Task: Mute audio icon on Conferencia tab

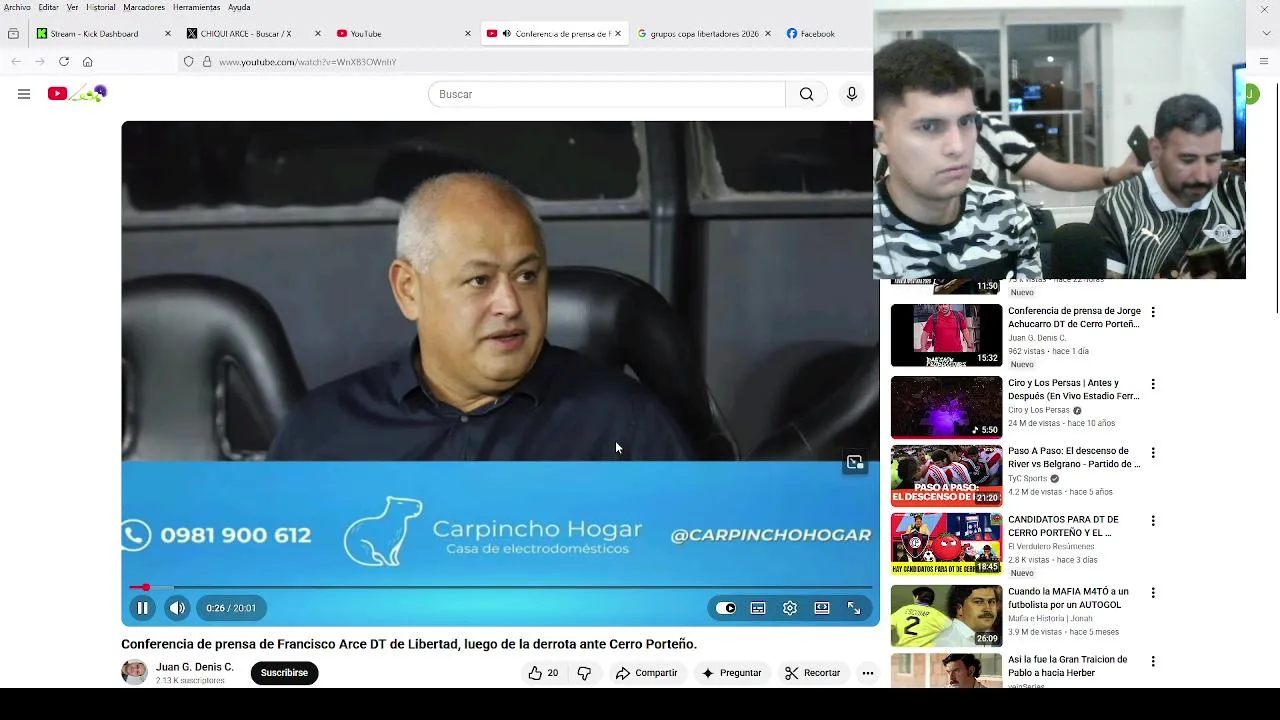Action: tap(506, 33)
